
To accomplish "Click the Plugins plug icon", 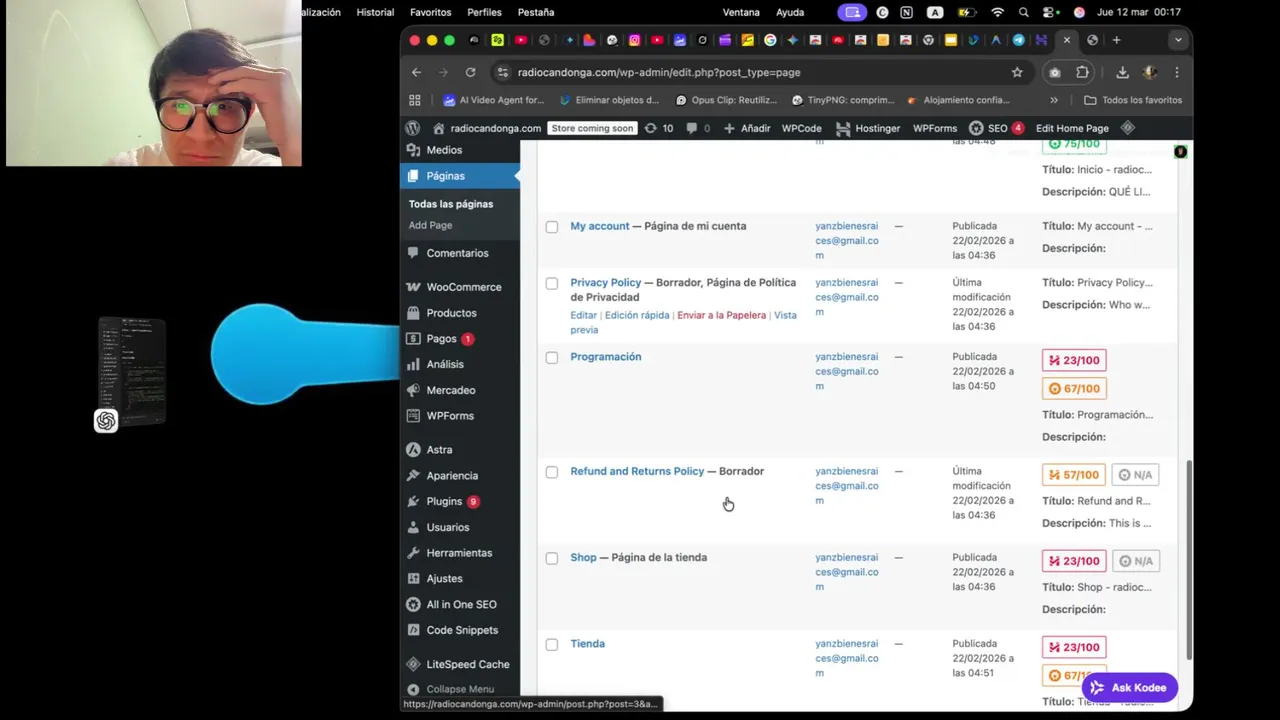I will coord(413,501).
